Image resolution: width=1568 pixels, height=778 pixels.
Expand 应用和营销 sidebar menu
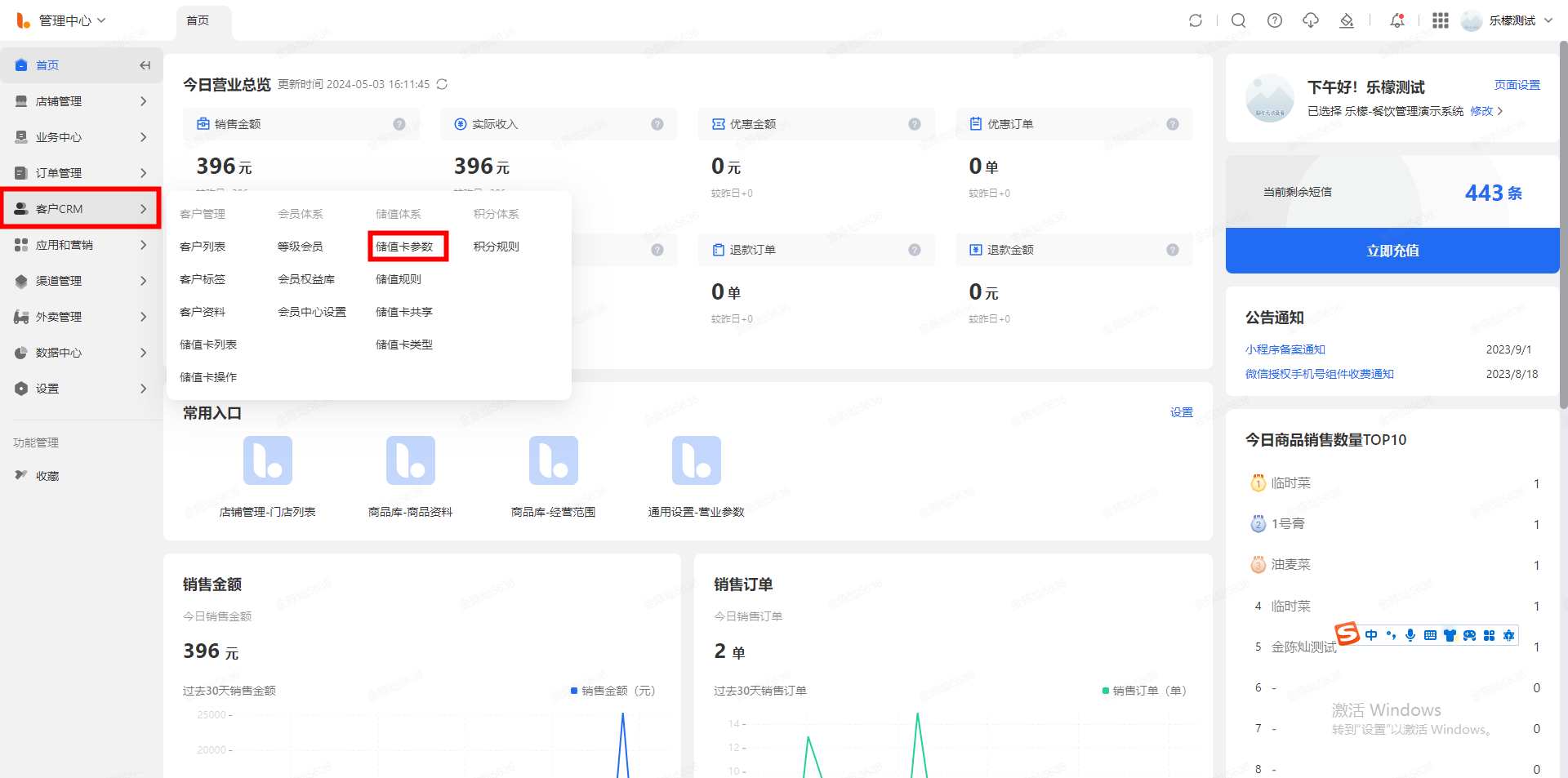[82, 245]
